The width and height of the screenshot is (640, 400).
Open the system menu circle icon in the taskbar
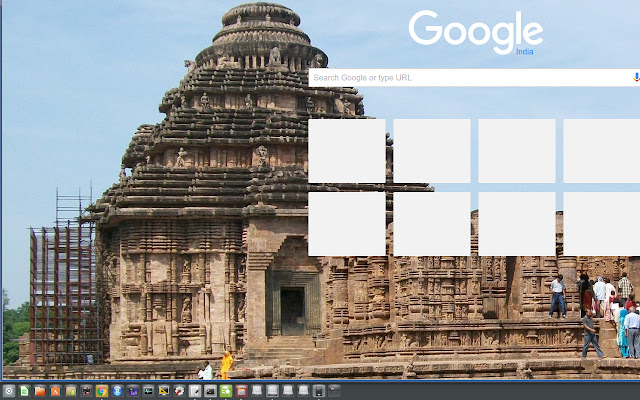(9, 391)
